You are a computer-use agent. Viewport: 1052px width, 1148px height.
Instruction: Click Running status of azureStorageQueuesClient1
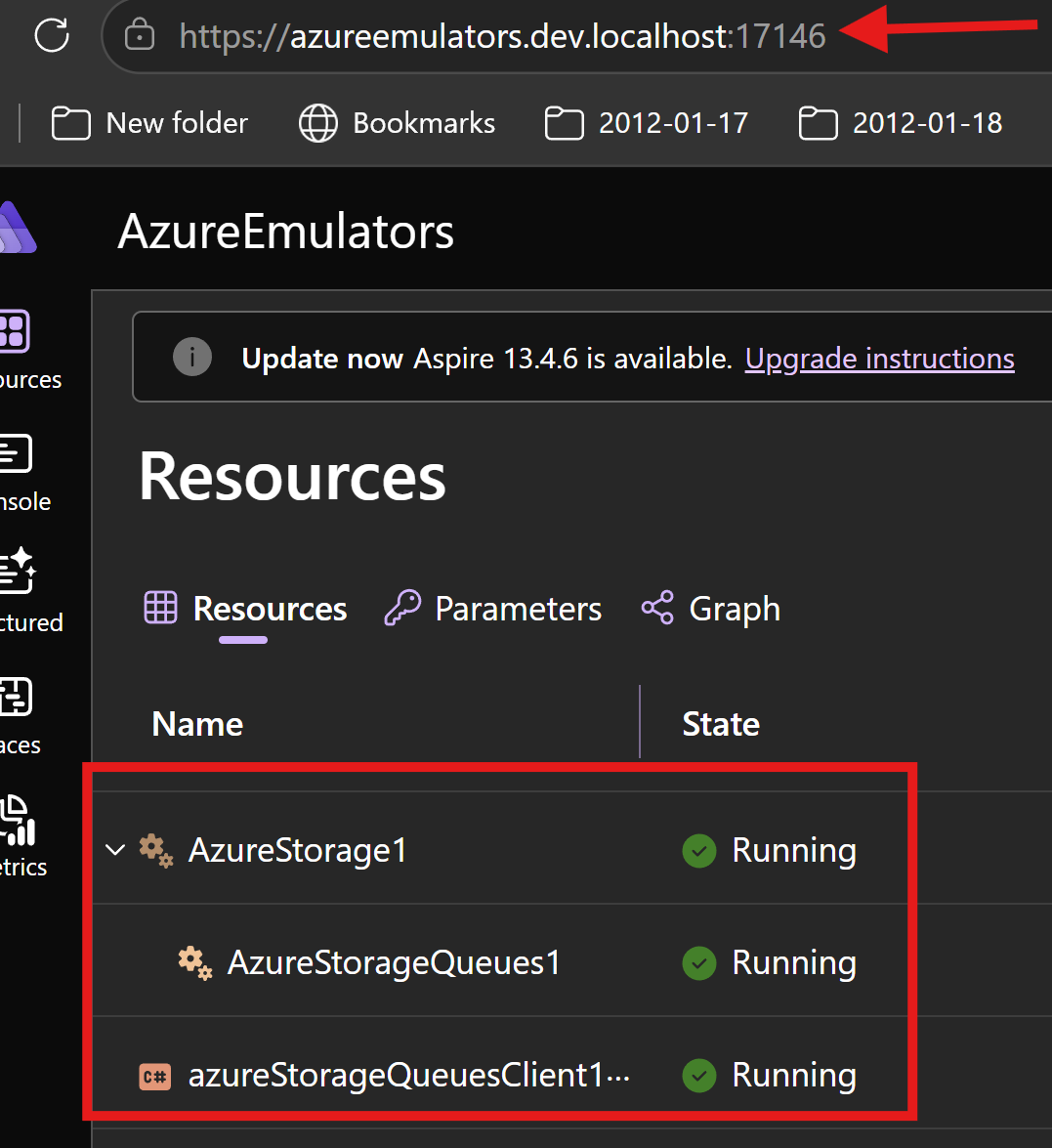click(793, 1076)
